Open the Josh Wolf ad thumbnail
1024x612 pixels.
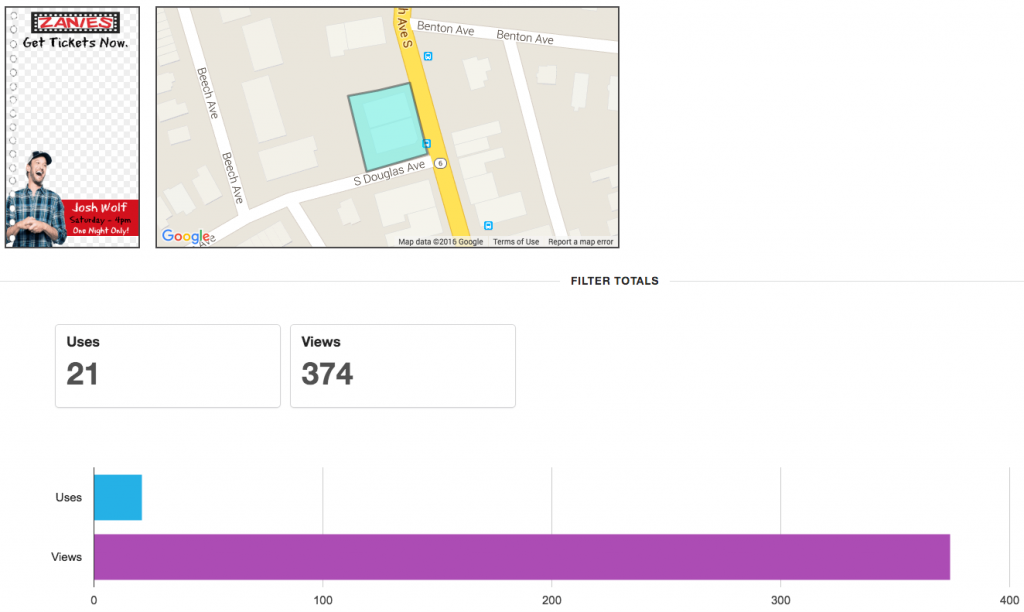73,127
